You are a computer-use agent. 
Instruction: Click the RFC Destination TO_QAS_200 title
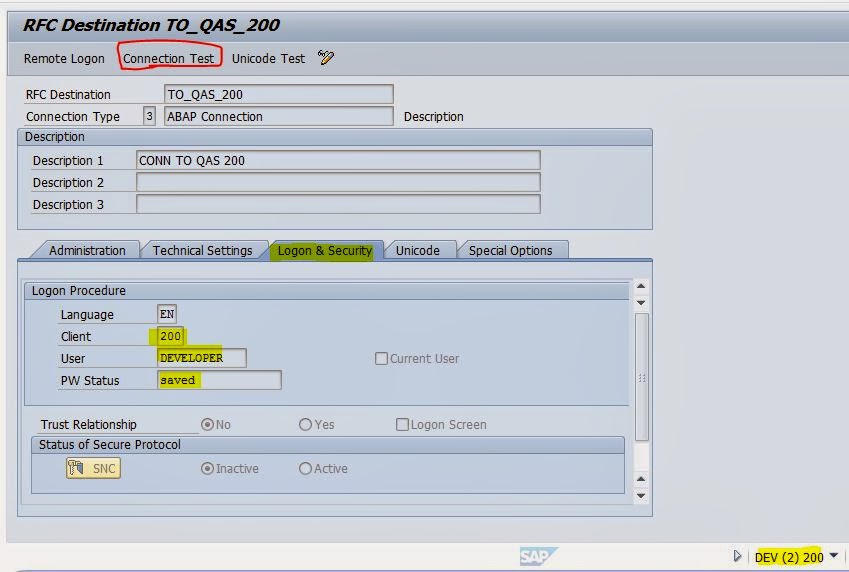click(x=151, y=25)
